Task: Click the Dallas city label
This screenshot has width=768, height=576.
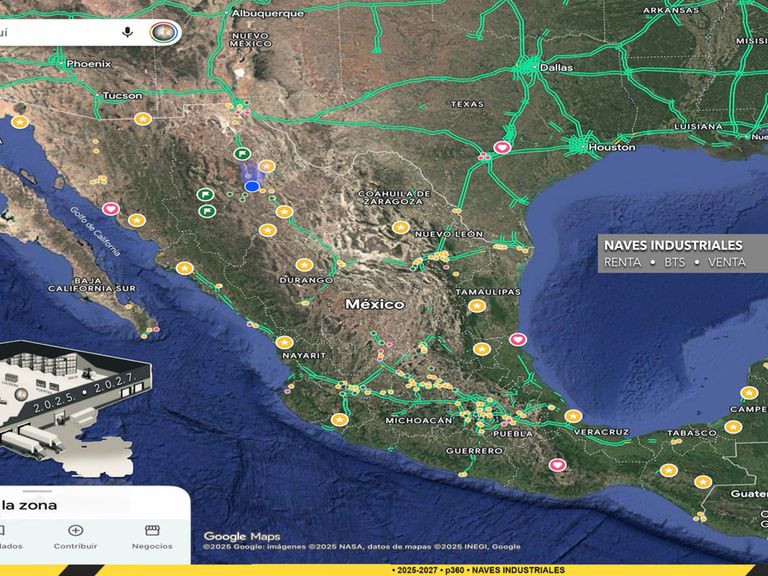Action: (x=556, y=68)
